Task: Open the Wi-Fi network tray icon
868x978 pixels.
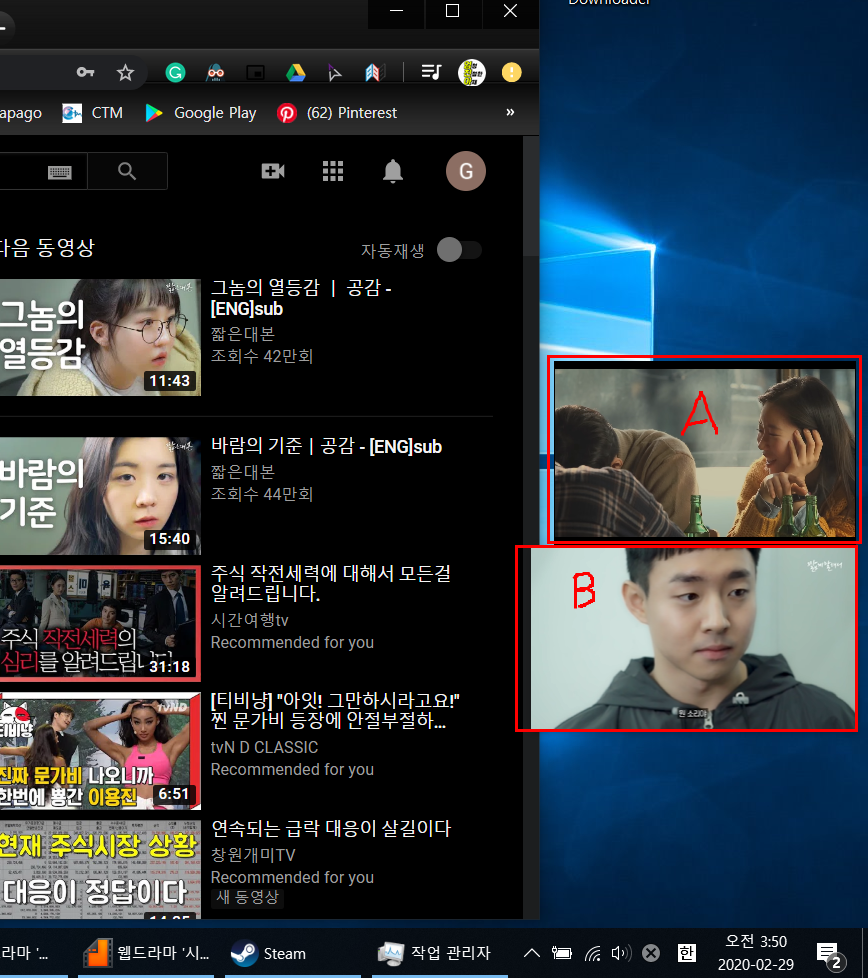Action: 592,953
